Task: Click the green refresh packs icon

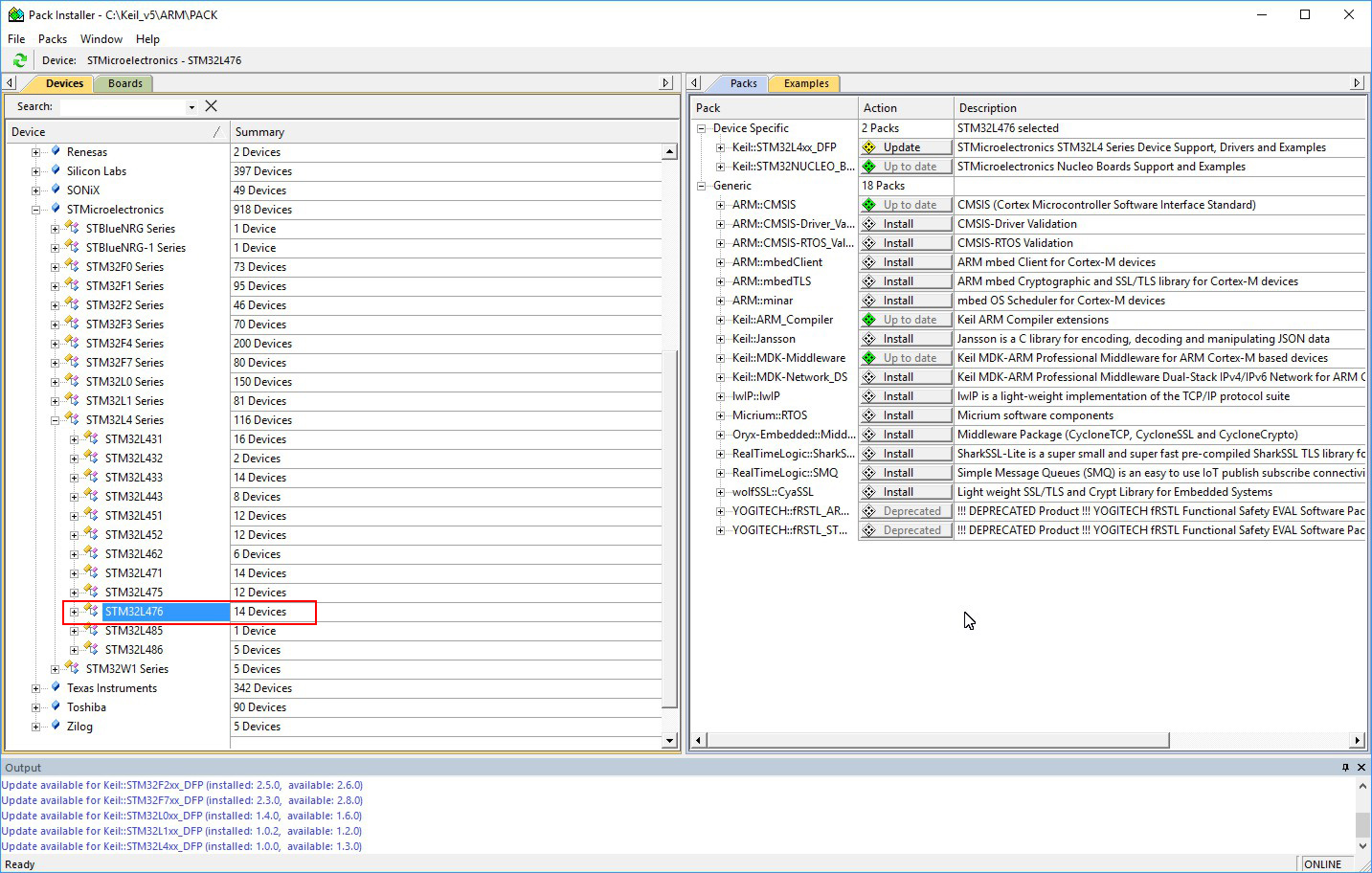Action: (19, 60)
